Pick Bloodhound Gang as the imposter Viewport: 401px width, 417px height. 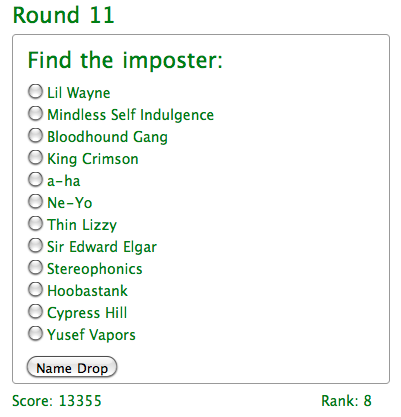point(35,135)
